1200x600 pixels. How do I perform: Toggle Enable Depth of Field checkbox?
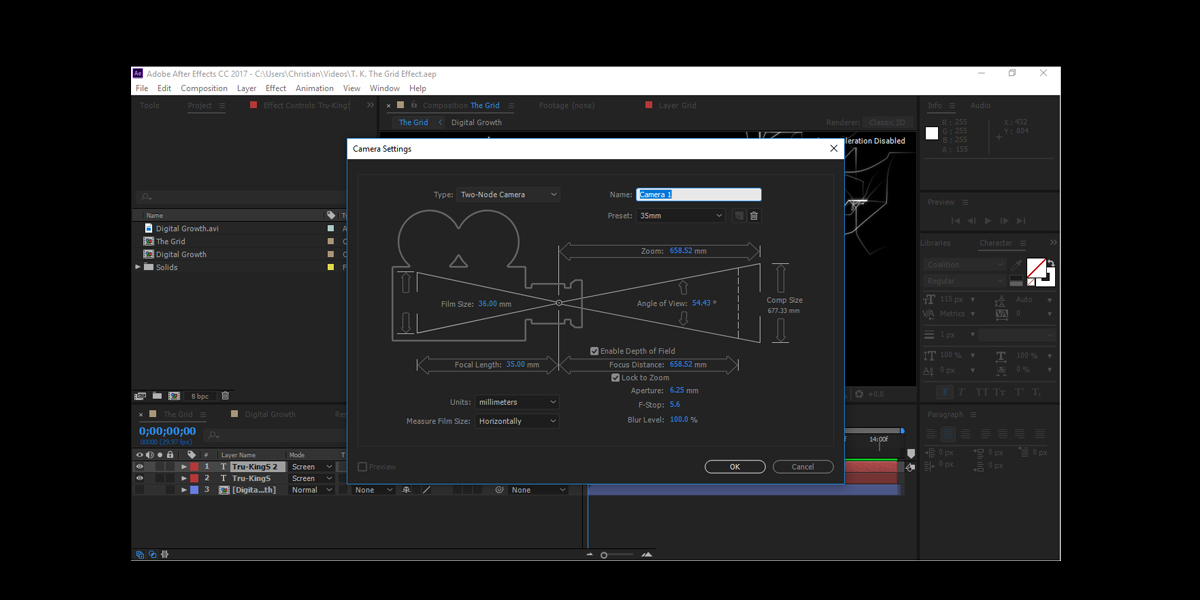(595, 351)
